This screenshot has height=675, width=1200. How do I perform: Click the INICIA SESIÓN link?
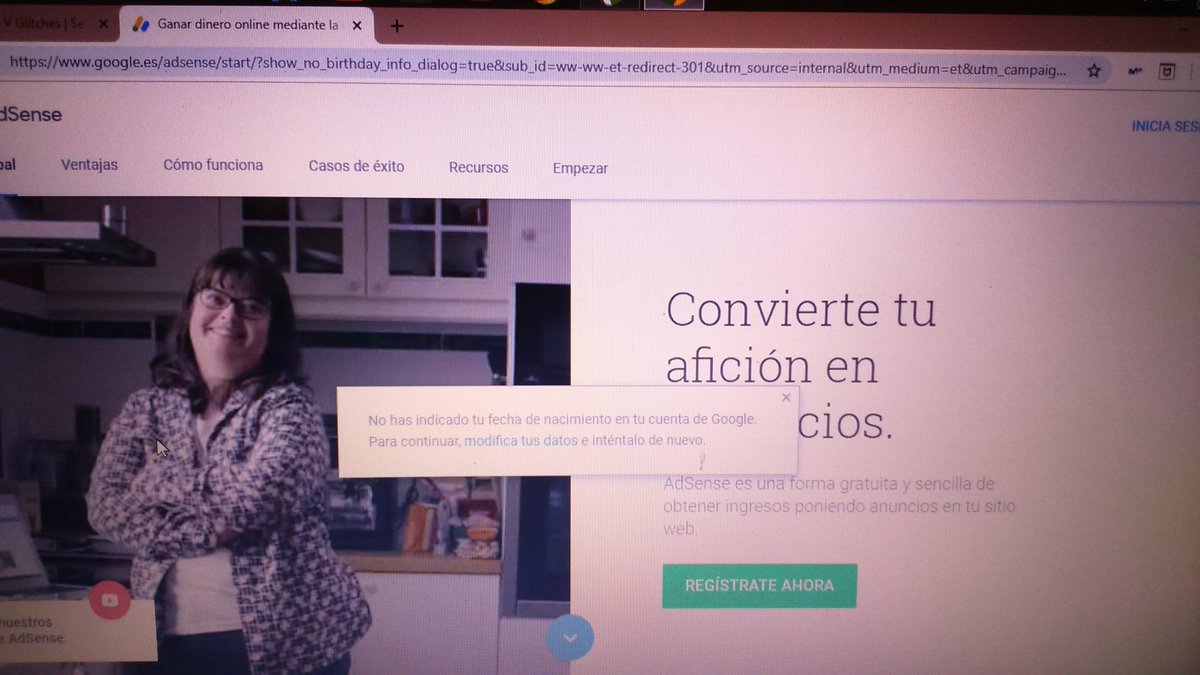[x=1165, y=127]
